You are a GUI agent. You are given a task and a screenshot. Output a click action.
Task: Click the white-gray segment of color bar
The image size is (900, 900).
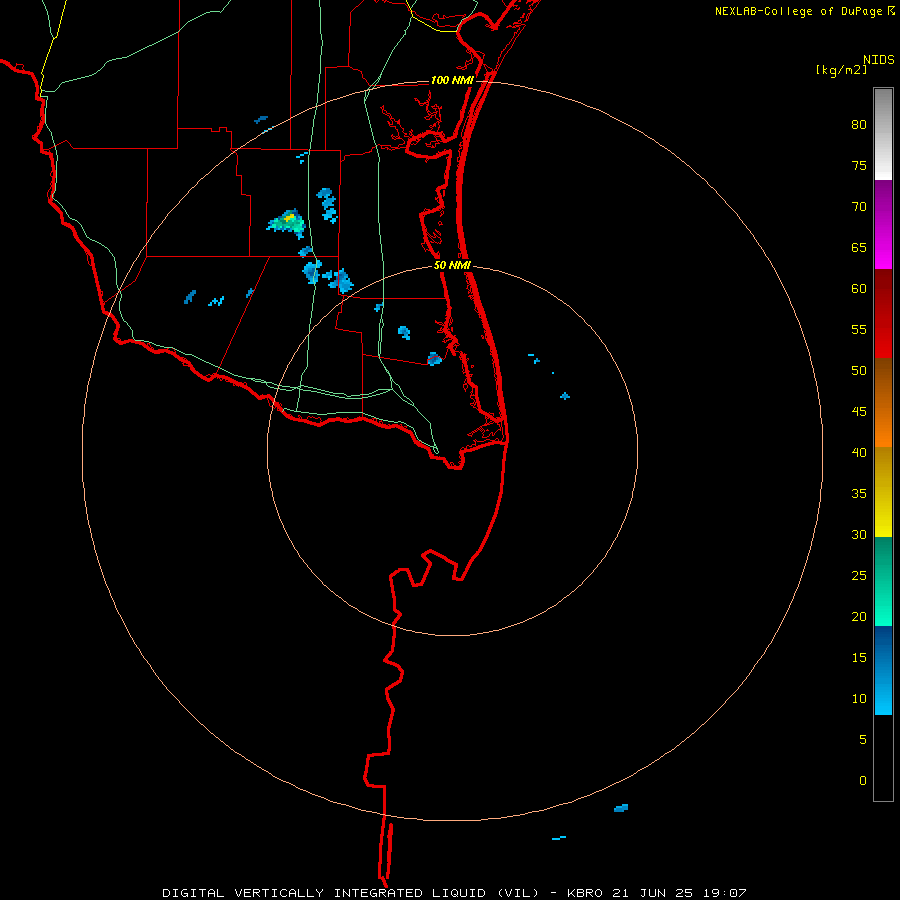click(x=883, y=134)
